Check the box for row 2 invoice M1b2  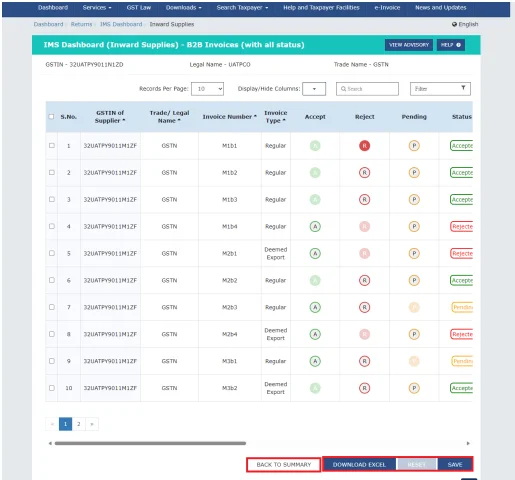tap(52, 172)
